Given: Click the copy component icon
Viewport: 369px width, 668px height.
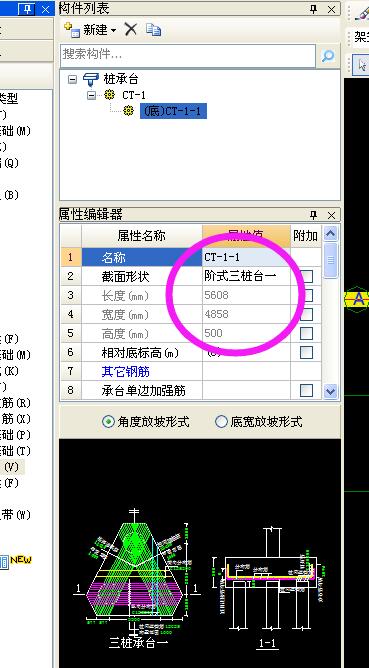Looking at the screenshot, I should tap(153, 29).
